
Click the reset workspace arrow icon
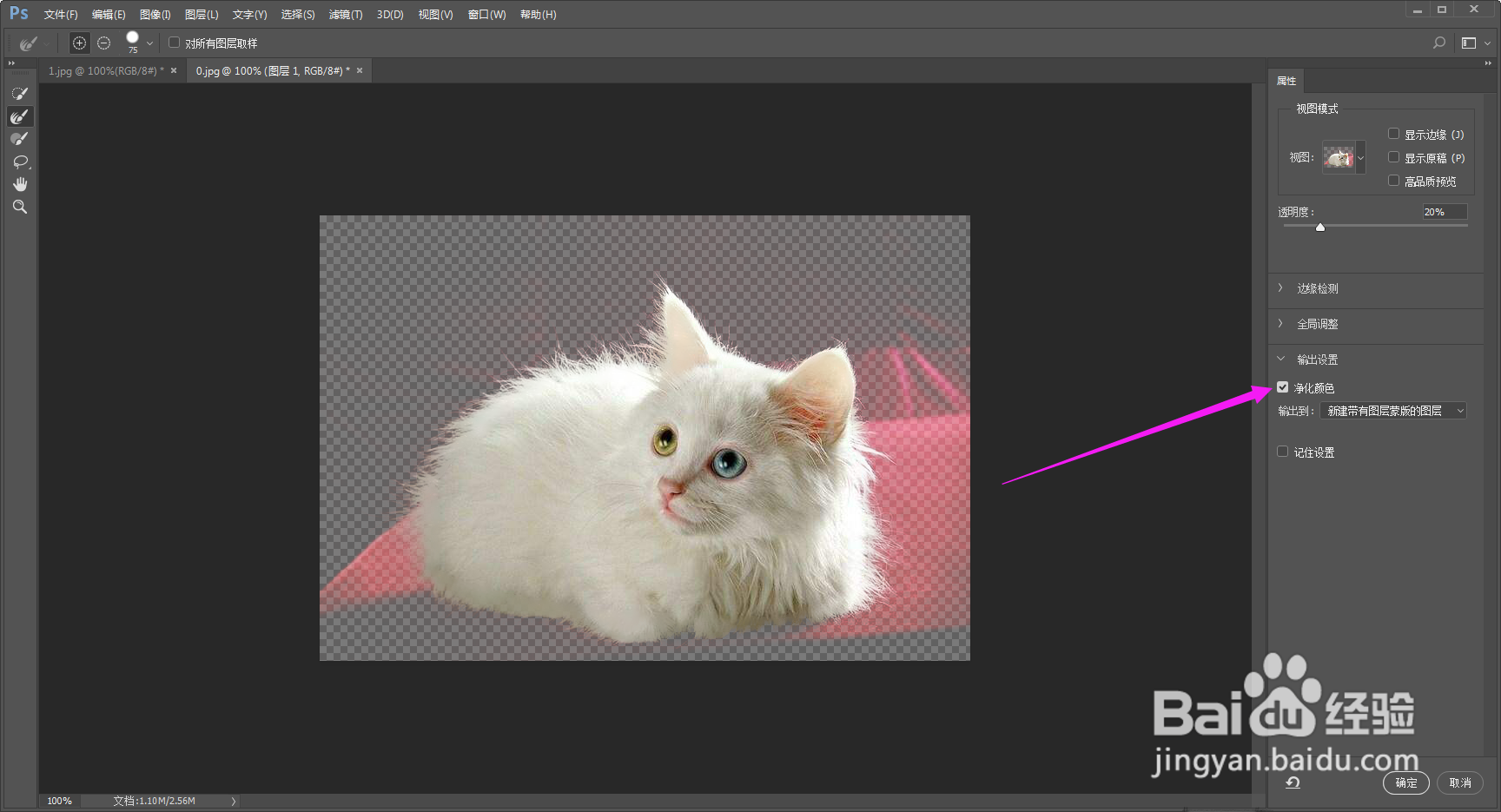pyautogui.click(x=1293, y=782)
